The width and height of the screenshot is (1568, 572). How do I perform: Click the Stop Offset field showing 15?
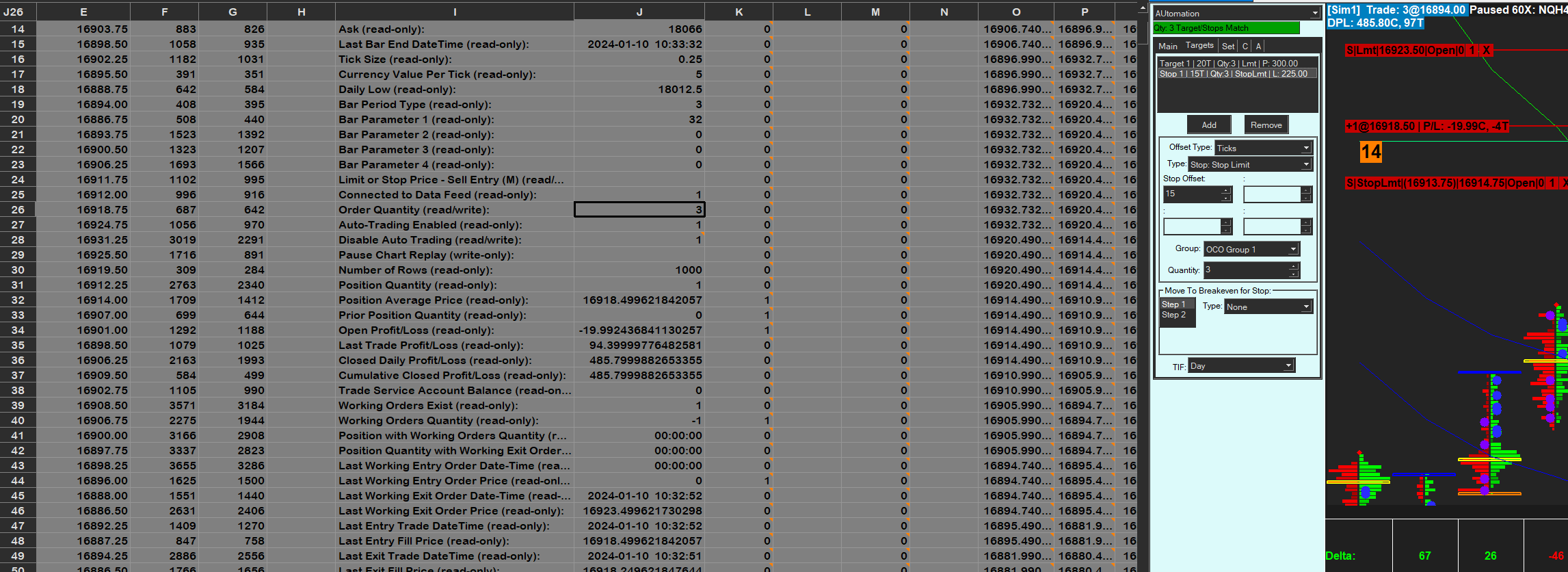pos(1193,194)
